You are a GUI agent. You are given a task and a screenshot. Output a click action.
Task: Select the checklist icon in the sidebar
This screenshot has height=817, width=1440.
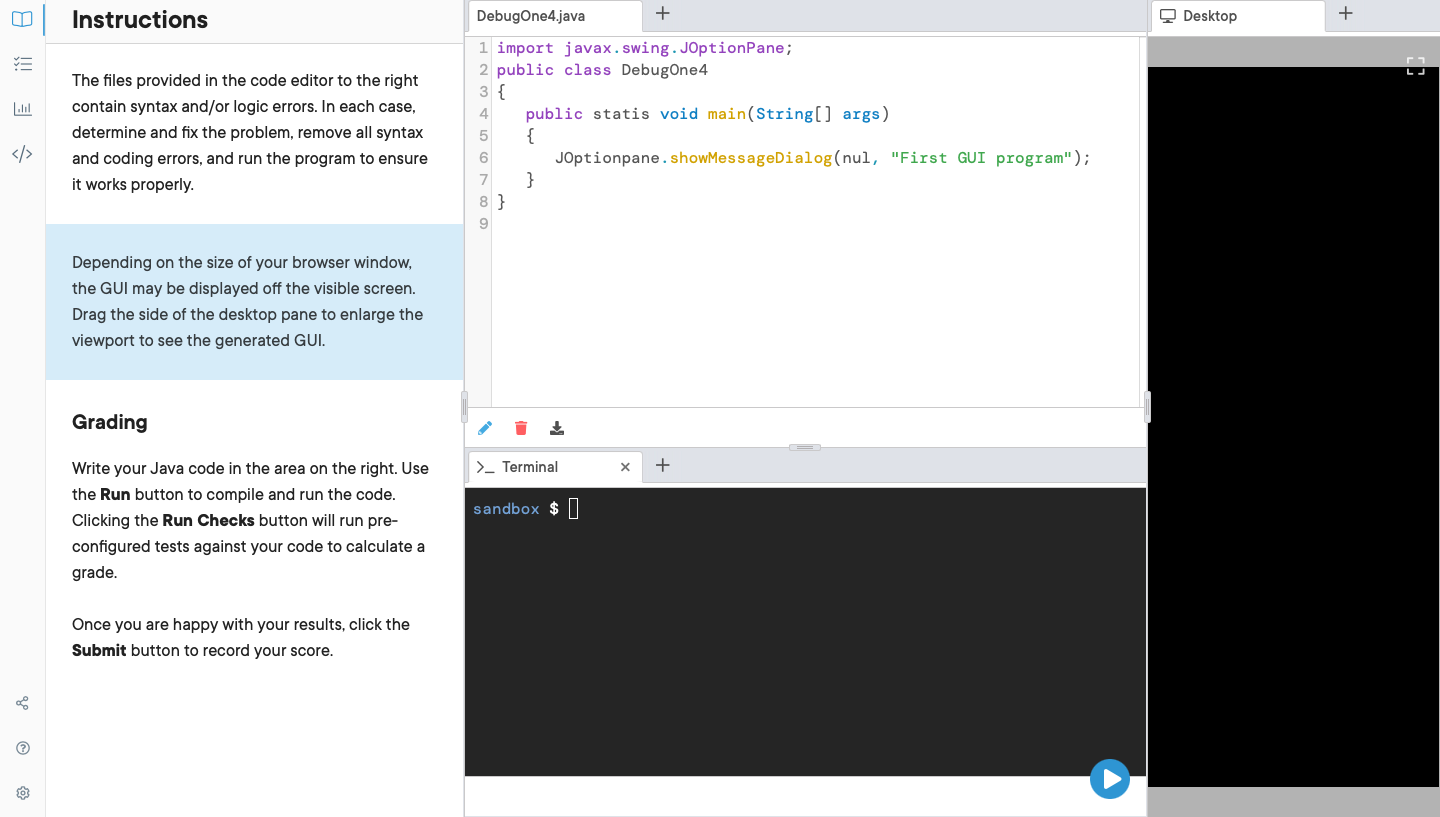click(22, 63)
